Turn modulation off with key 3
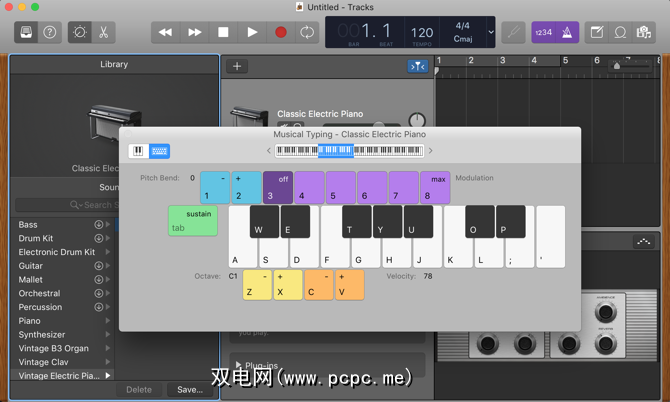 point(278,188)
